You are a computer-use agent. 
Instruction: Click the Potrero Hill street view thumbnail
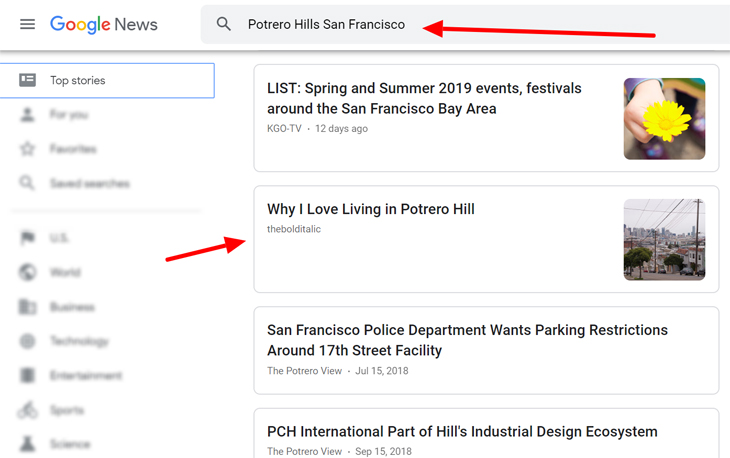click(x=664, y=240)
